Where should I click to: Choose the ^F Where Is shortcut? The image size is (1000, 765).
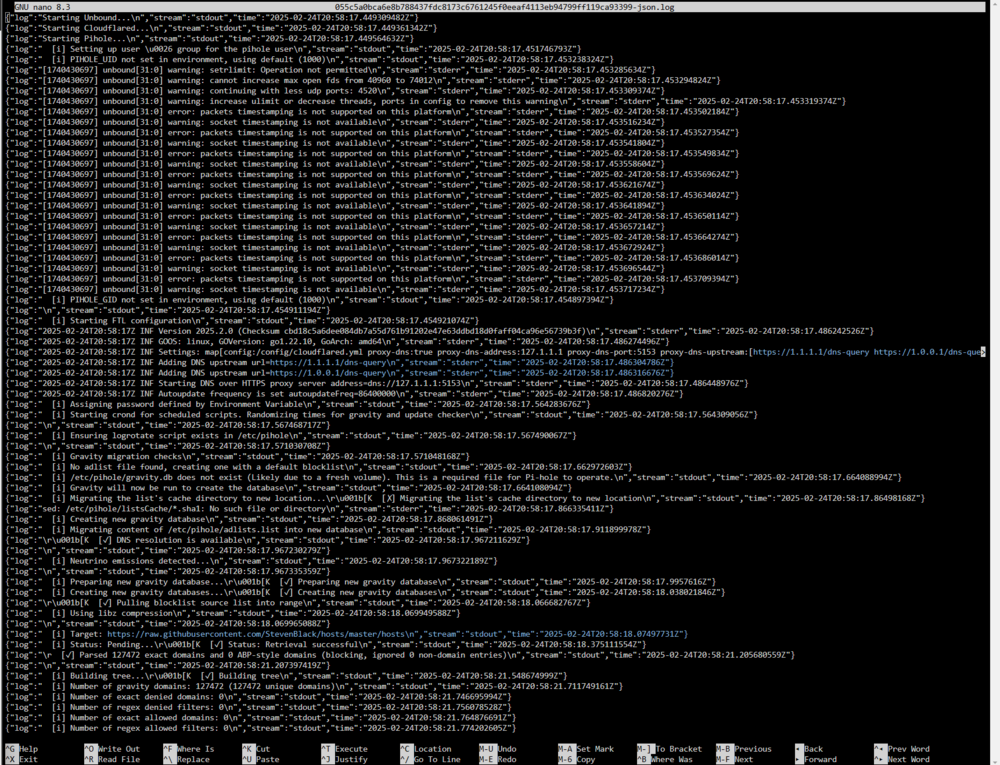tap(189, 749)
